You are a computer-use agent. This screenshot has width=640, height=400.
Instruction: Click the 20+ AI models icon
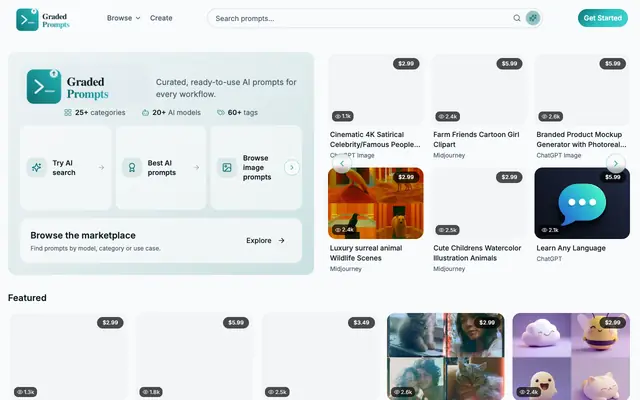pyautogui.click(x=145, y=112)
